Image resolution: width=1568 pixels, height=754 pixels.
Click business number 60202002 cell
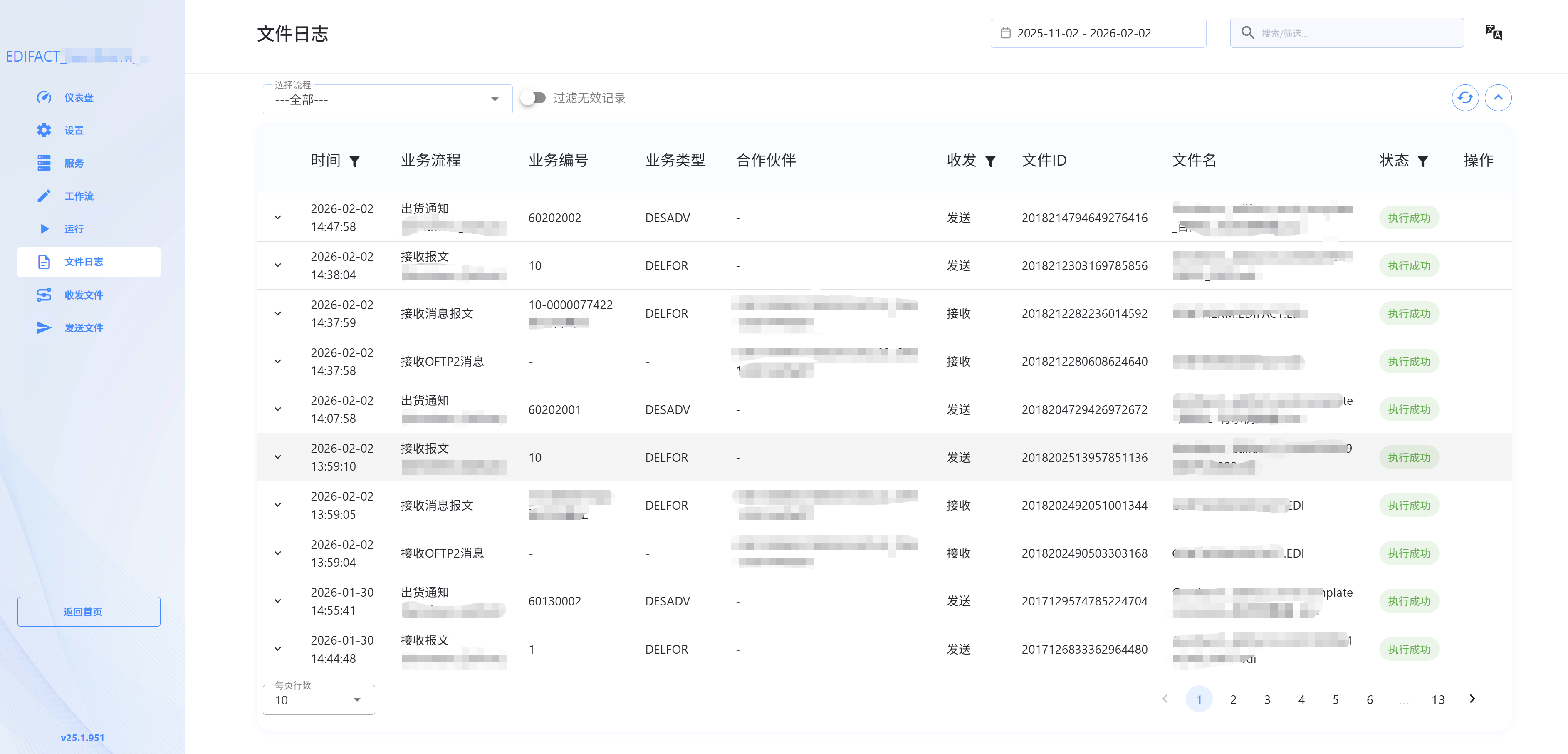[x=554, y=218]
